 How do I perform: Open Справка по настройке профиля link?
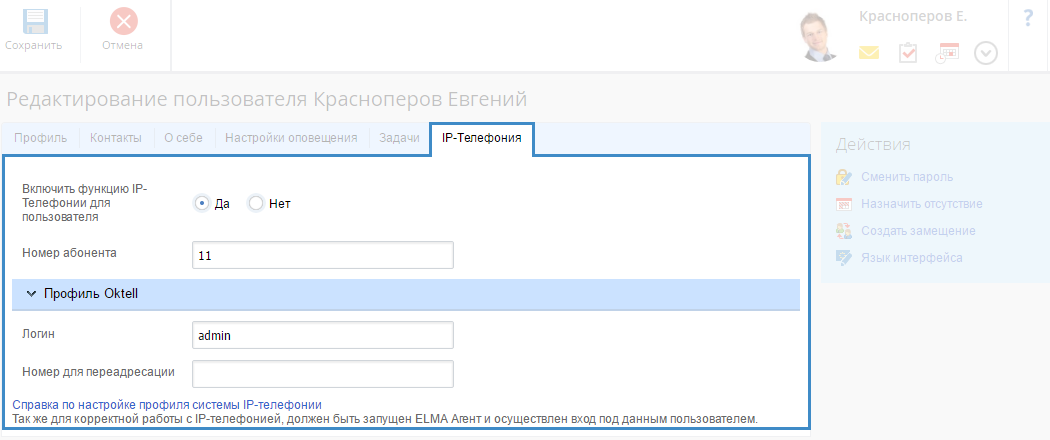(x=167, y=405)
